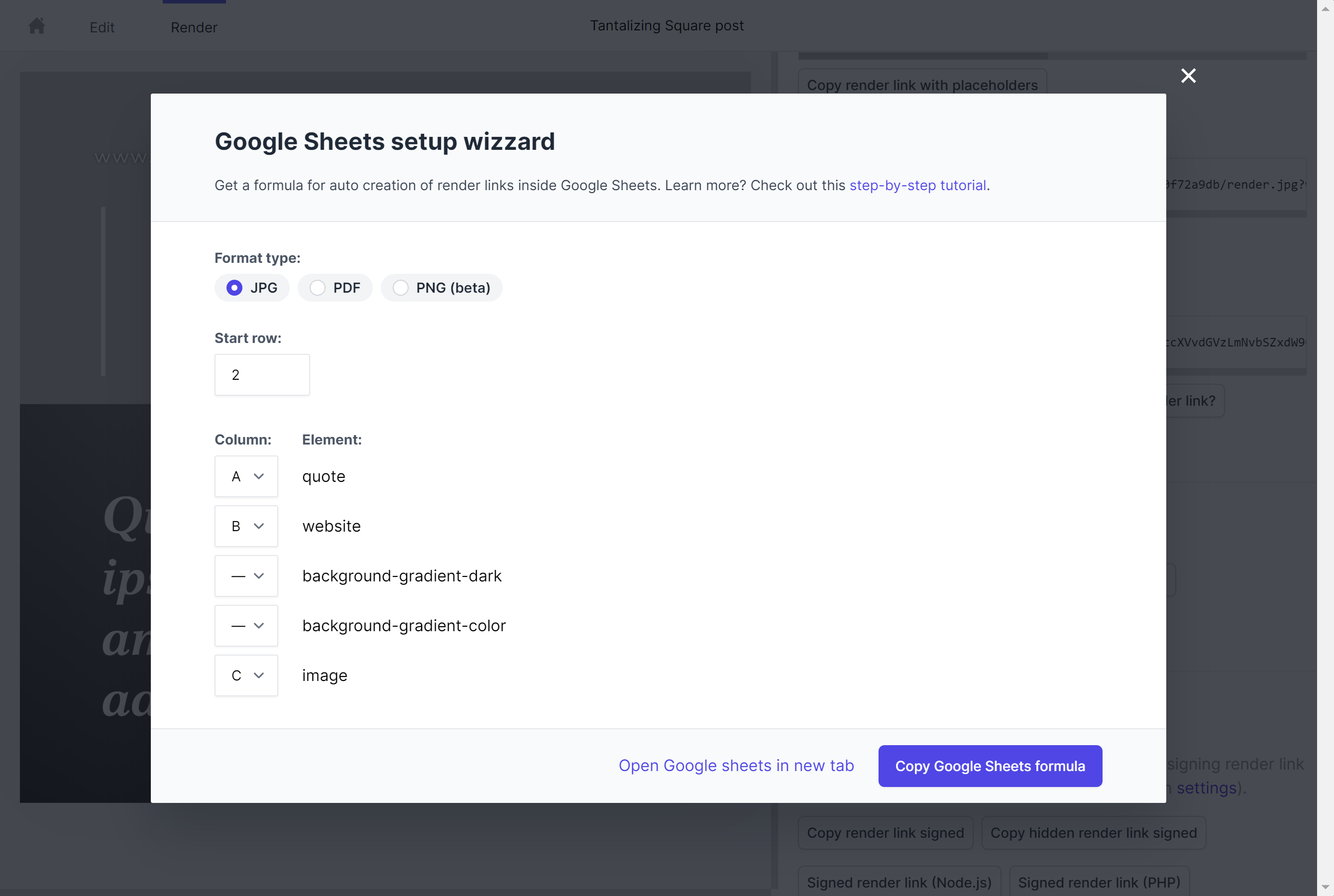Click the image element label

[x=325, y=675]
